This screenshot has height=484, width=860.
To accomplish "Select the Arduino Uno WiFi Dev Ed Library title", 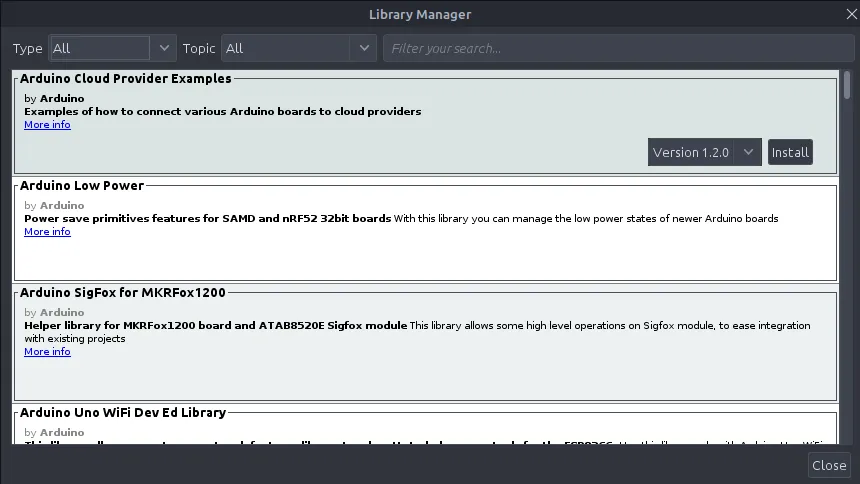I will coord(123,413).
